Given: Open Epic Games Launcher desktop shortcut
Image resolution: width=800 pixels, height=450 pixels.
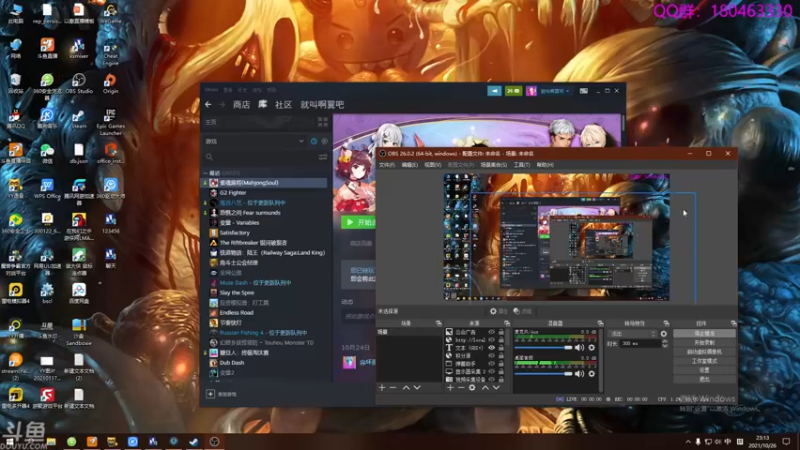Looking at the screenshot, I should [110, 122].
